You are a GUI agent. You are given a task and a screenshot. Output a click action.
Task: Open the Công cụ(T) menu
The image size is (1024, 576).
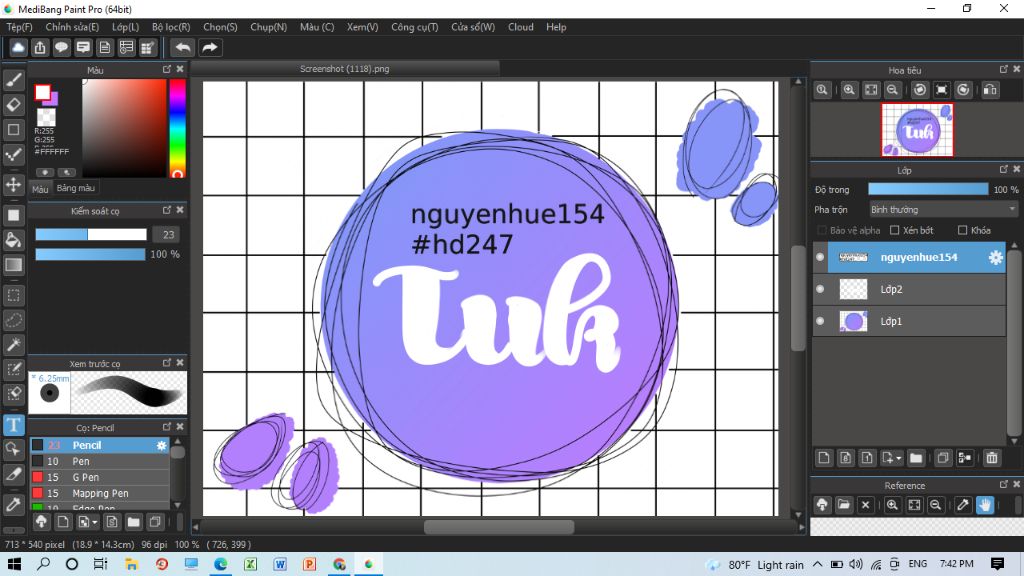click(x=415, y=27)
